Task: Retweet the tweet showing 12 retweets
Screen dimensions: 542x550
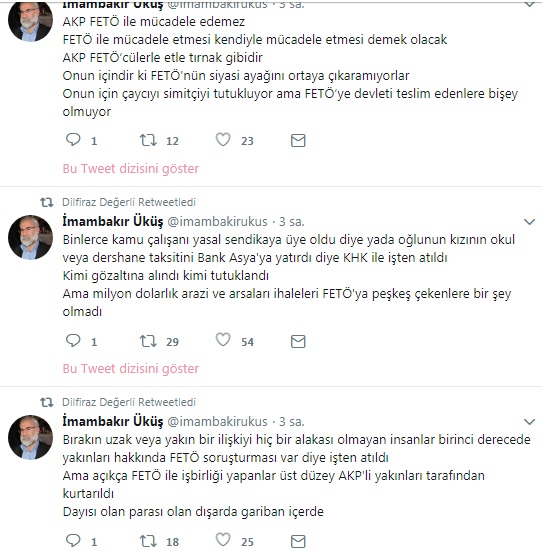Action: tap(148, 140)
